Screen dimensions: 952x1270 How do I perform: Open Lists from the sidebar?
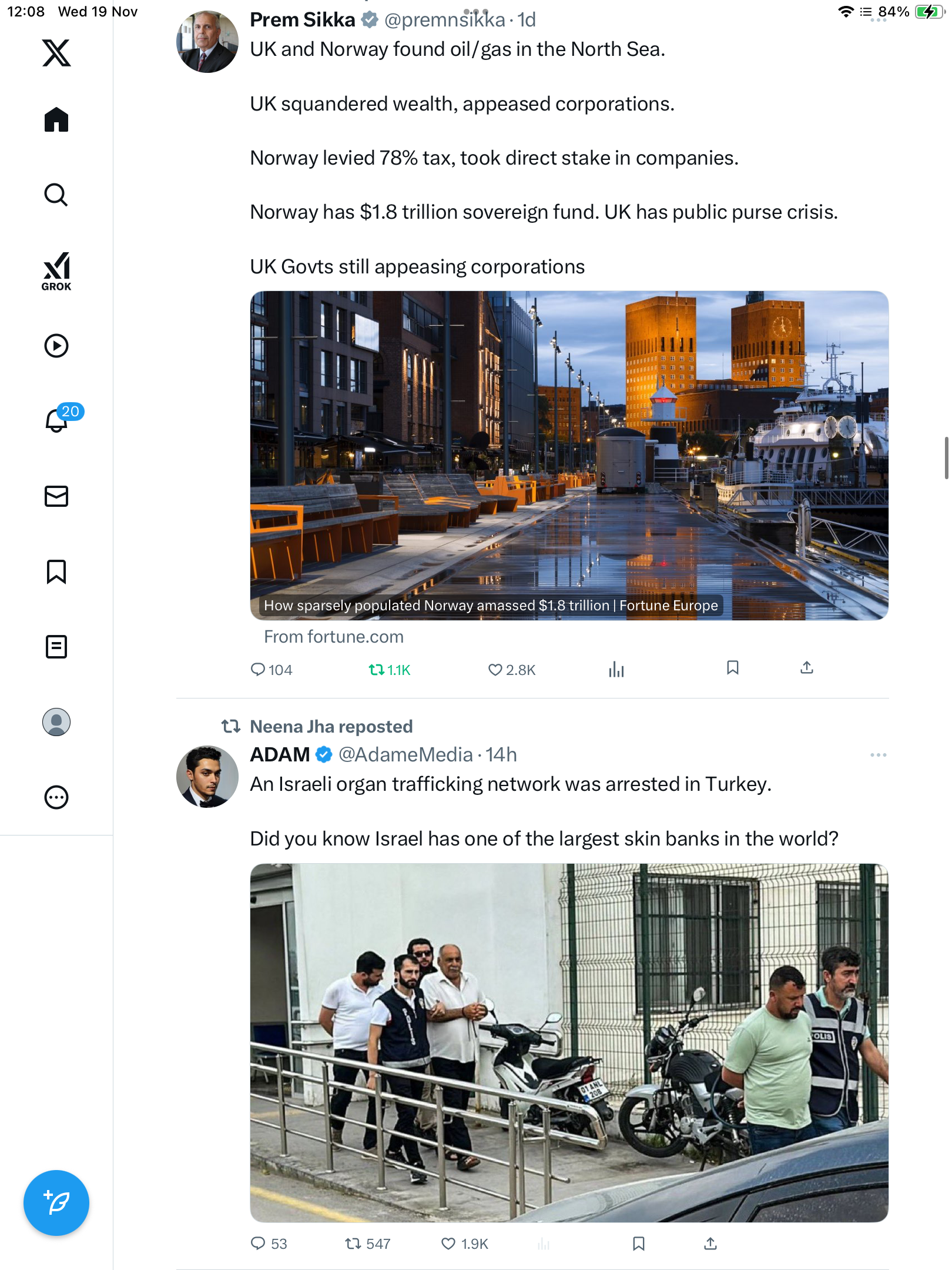56,647
